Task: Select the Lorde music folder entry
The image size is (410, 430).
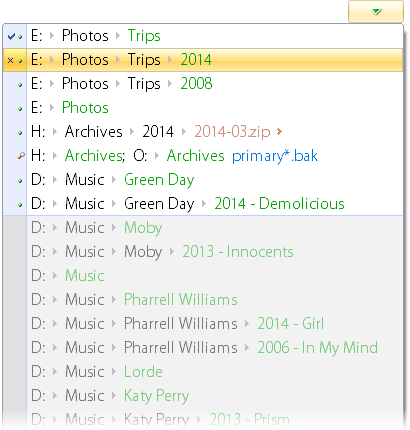Action: click(x=214, y=372)
